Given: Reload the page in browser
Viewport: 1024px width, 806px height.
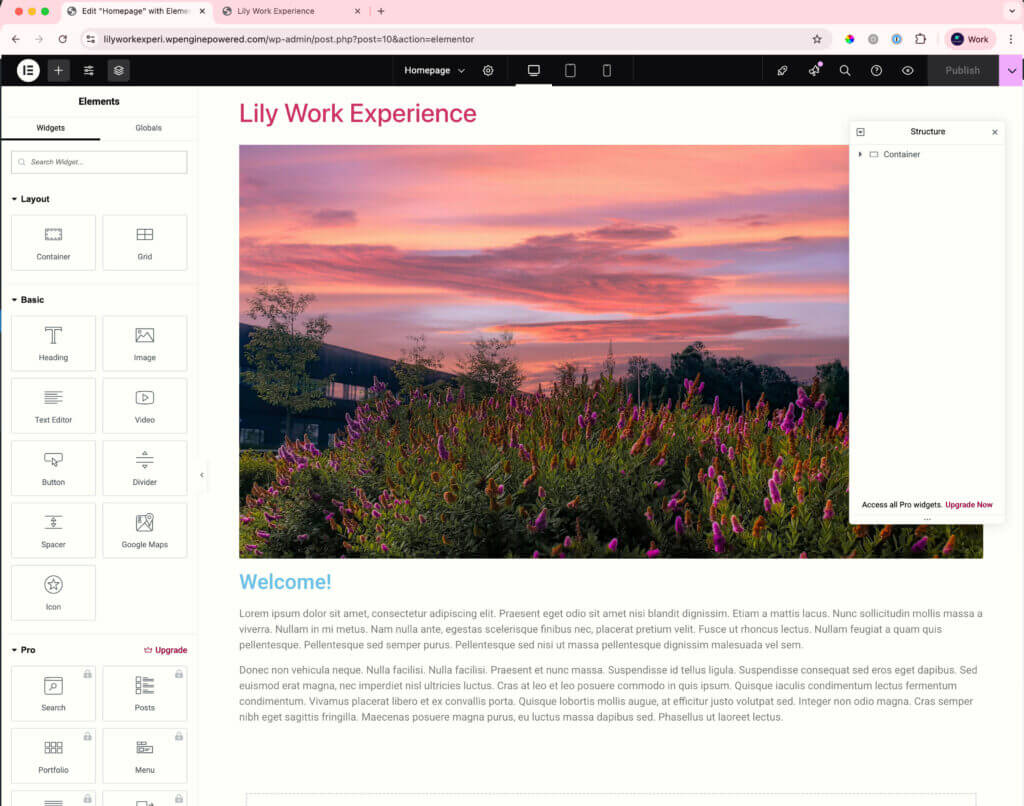Looking at the screenshot, I should pyautogui.click(x=63, y=39).
